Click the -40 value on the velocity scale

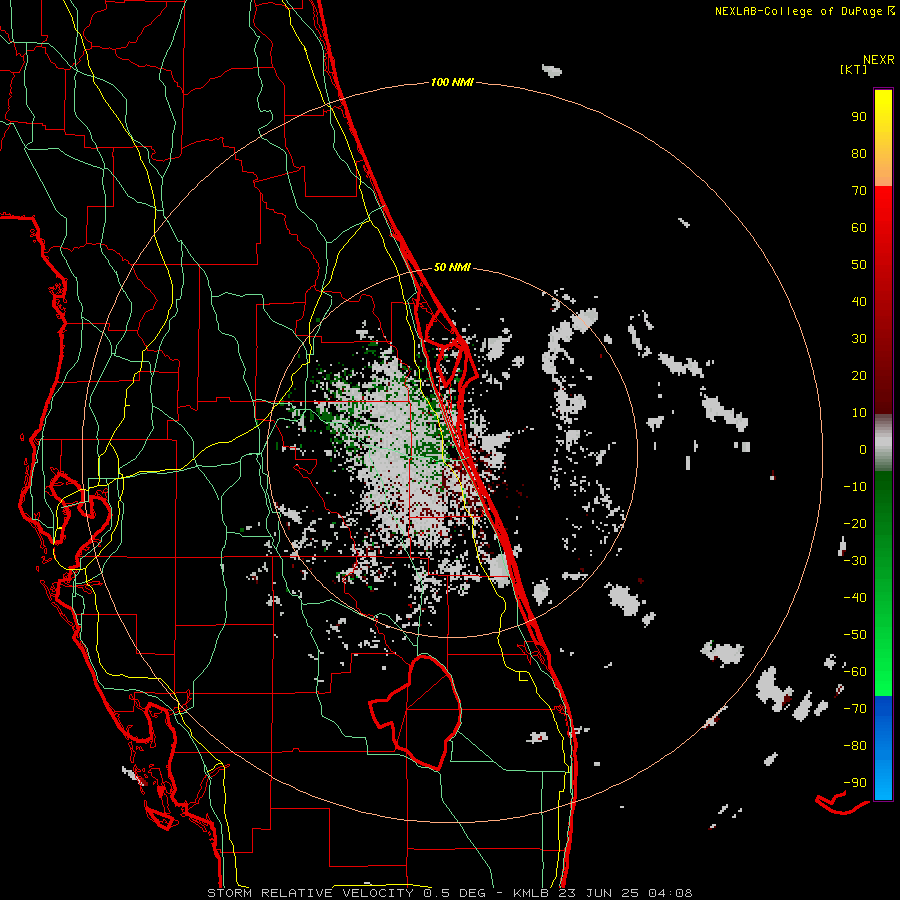coord(855,598)
